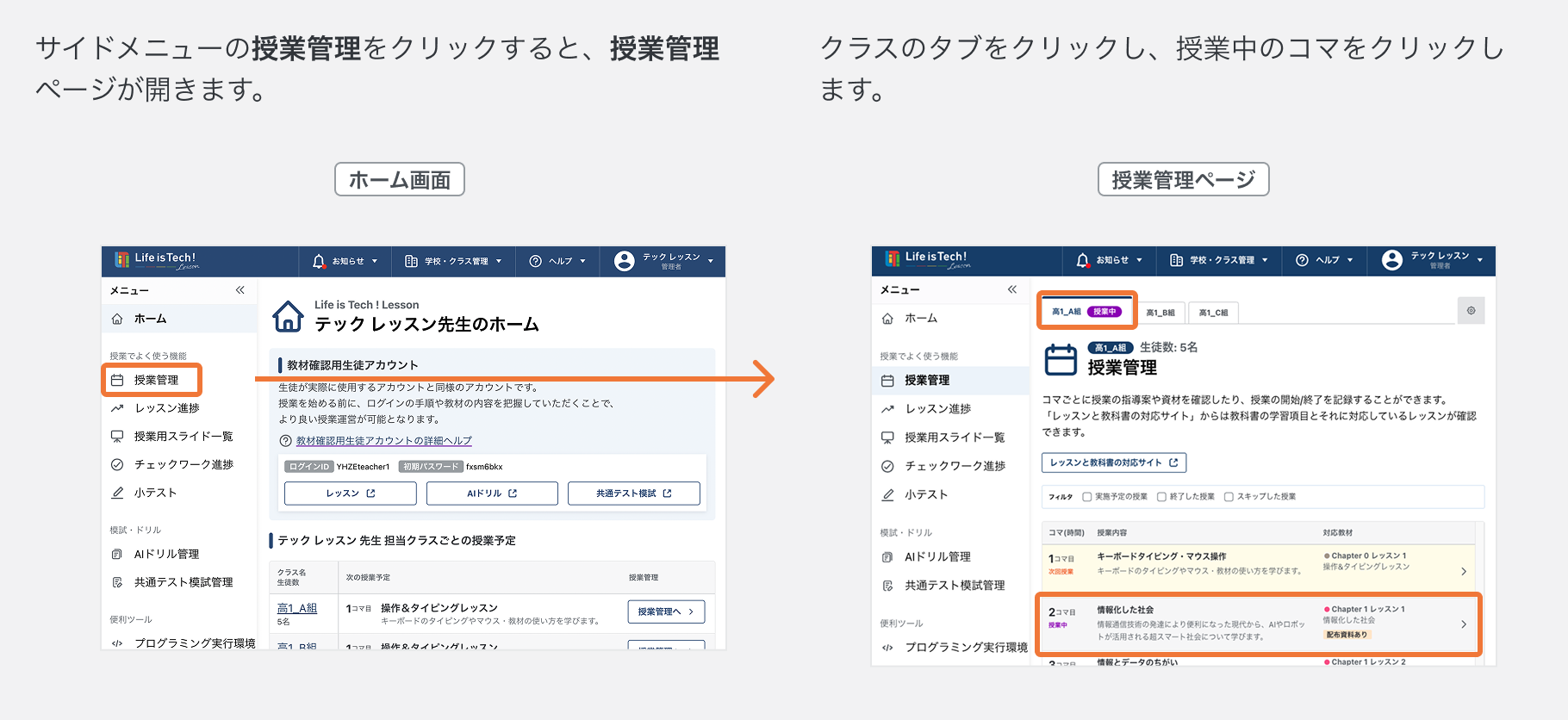This screenshot has height=720, width=1568.
Task: Click キーボードタイピング・マウス操作 lesson title
Action: 1161,556
